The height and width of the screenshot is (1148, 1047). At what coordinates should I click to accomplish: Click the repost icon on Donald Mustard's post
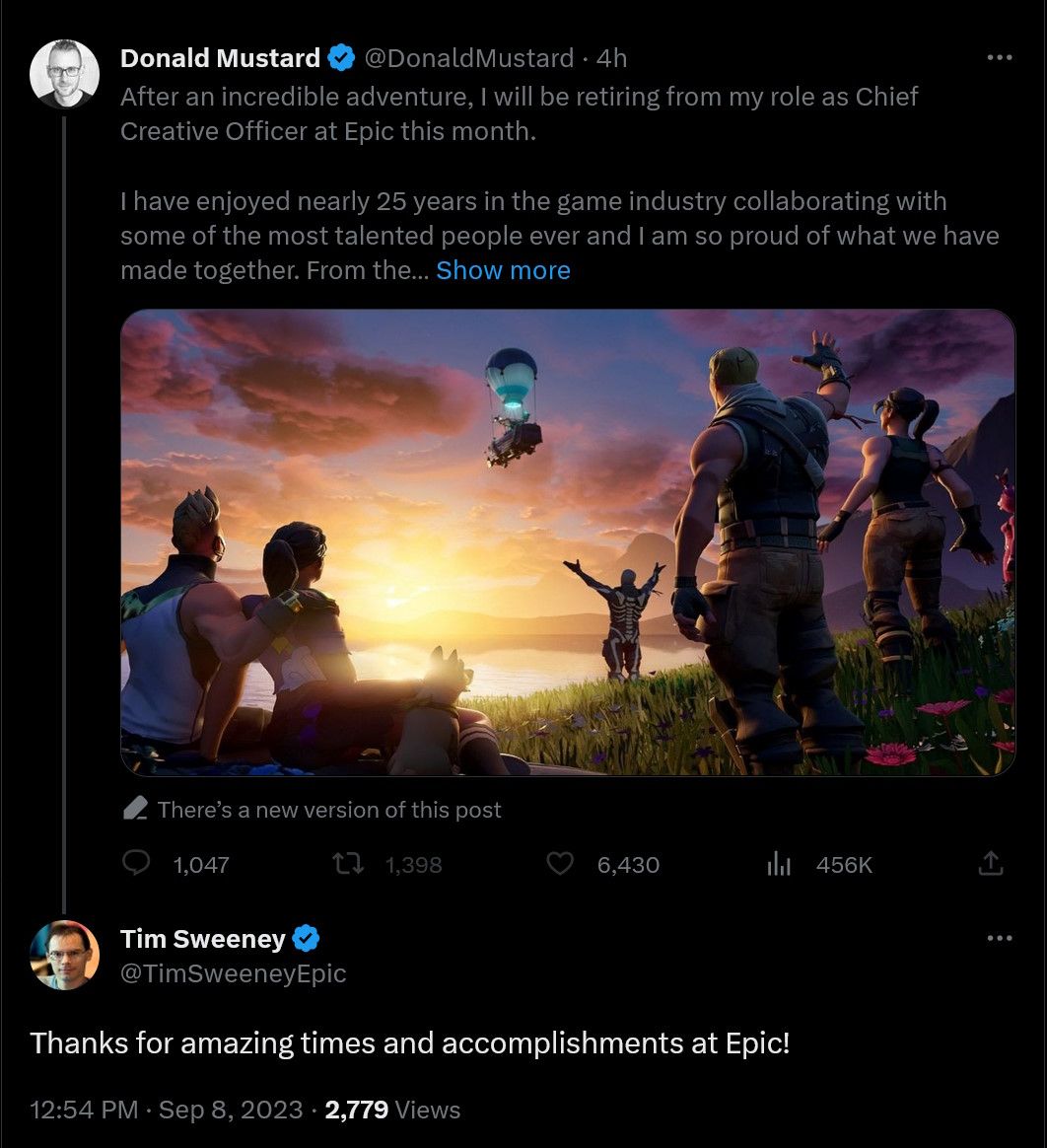click(348, 864)
